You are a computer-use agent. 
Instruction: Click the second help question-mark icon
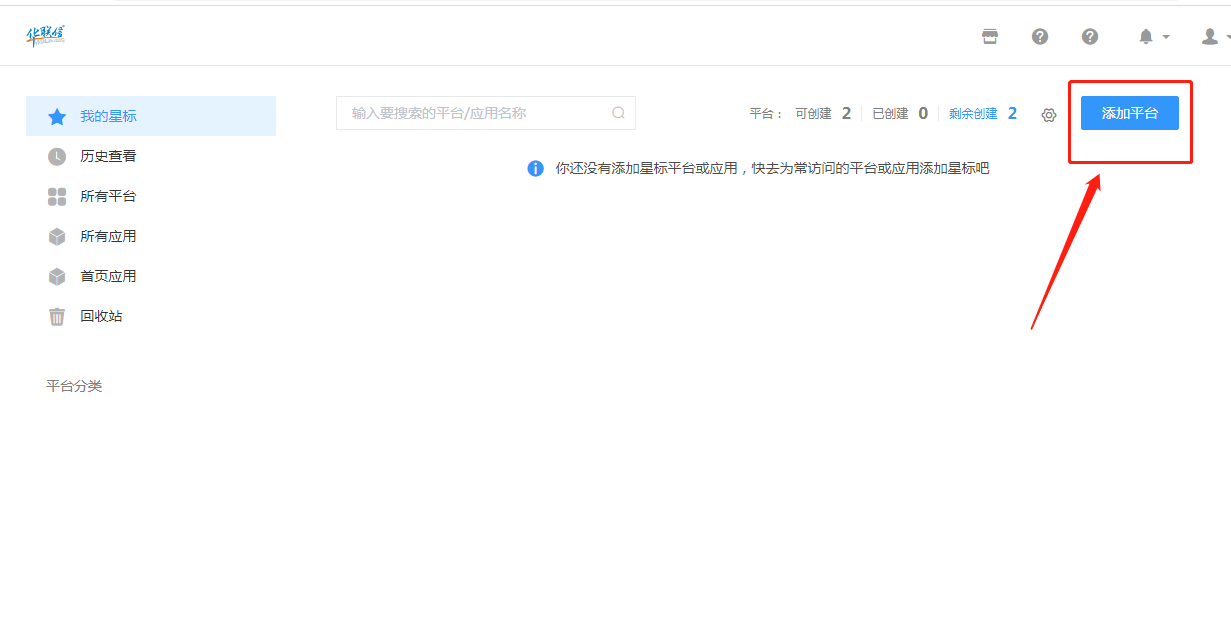tap(1090, 37)
